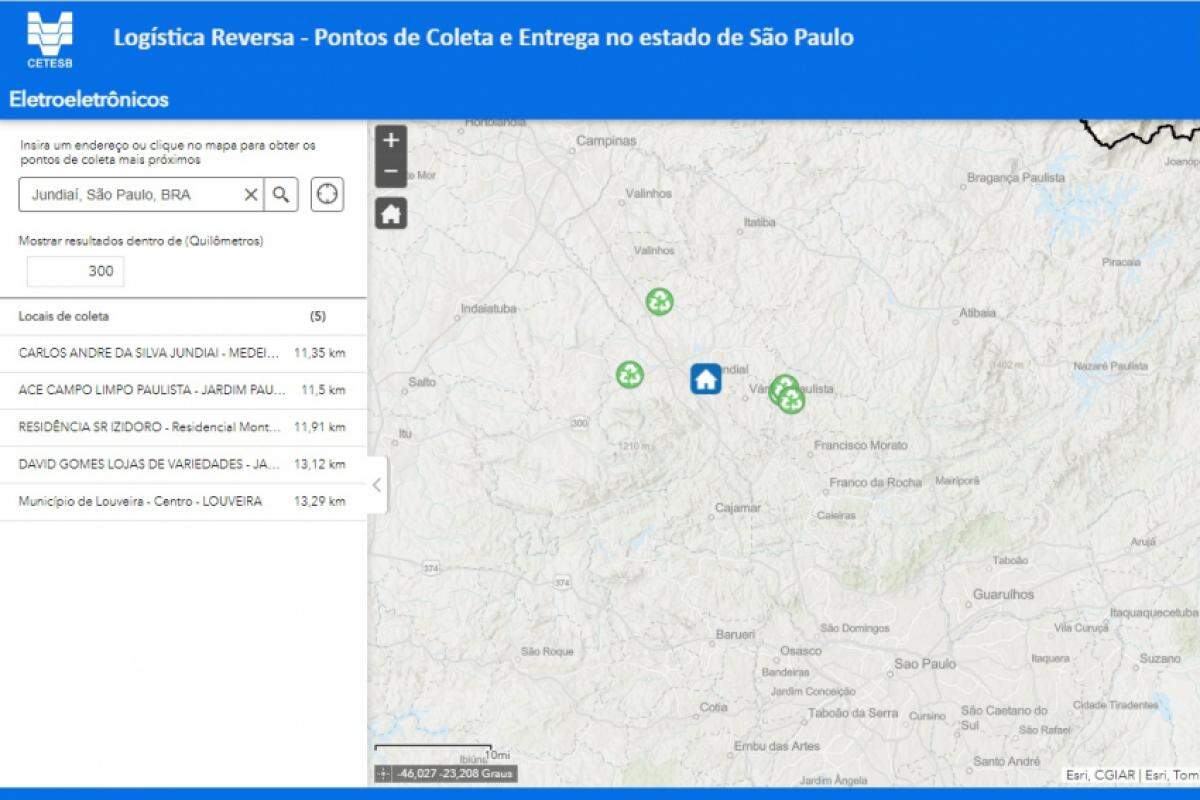The image size is (1200, 800).
Task: Zoom out on the map
Action: pos(391,172)
